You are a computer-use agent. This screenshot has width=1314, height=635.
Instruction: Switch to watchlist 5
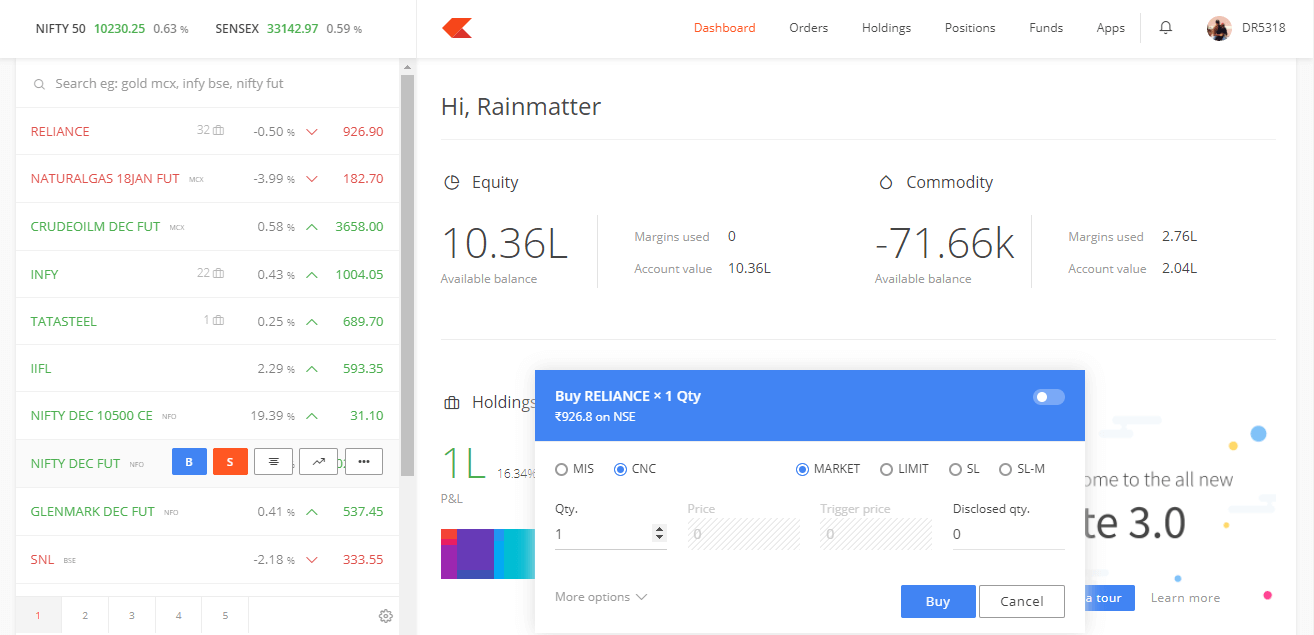pos(225,616)
